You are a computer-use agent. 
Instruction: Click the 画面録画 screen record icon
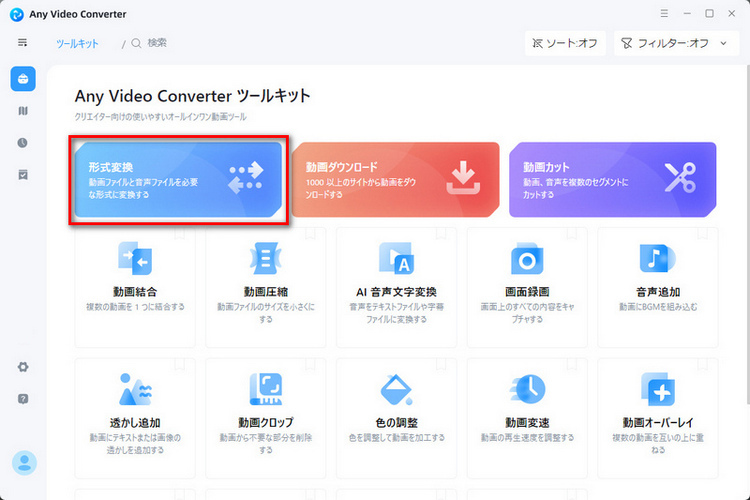tap(527, 258)
